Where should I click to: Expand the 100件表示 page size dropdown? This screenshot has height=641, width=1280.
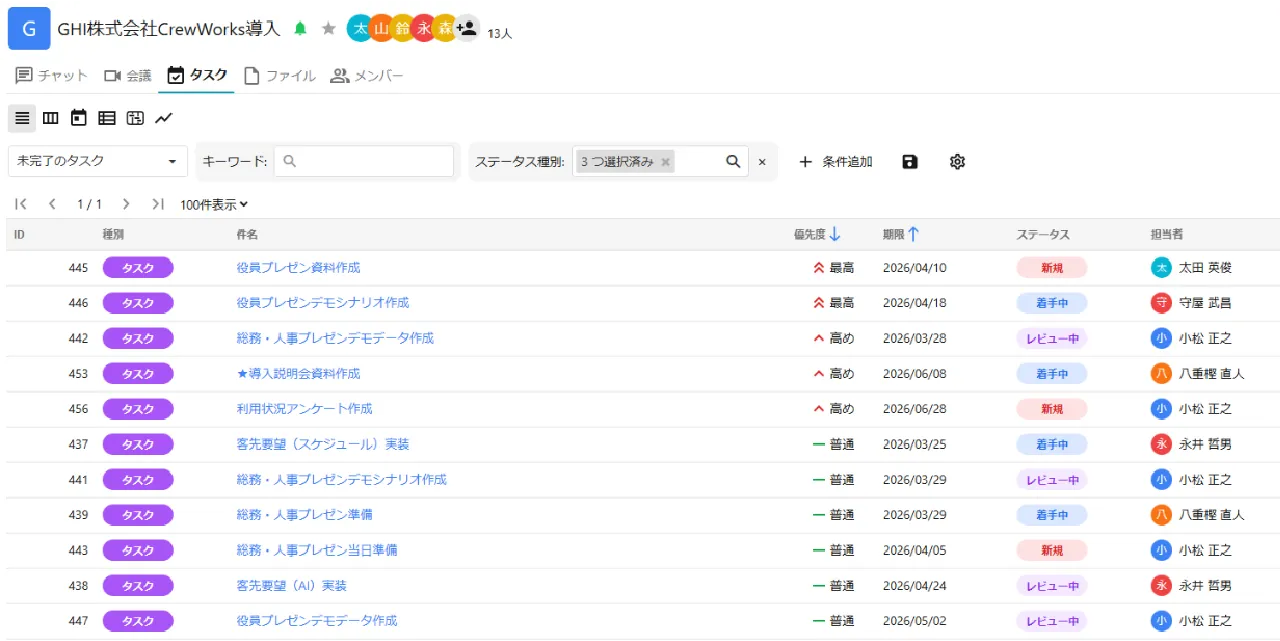(x=214, y=204)
